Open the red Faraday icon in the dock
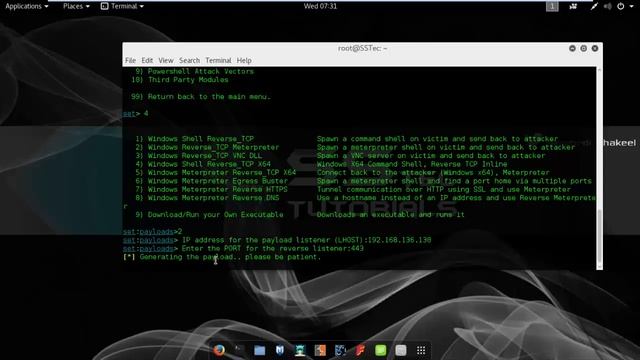 [360, 350]
